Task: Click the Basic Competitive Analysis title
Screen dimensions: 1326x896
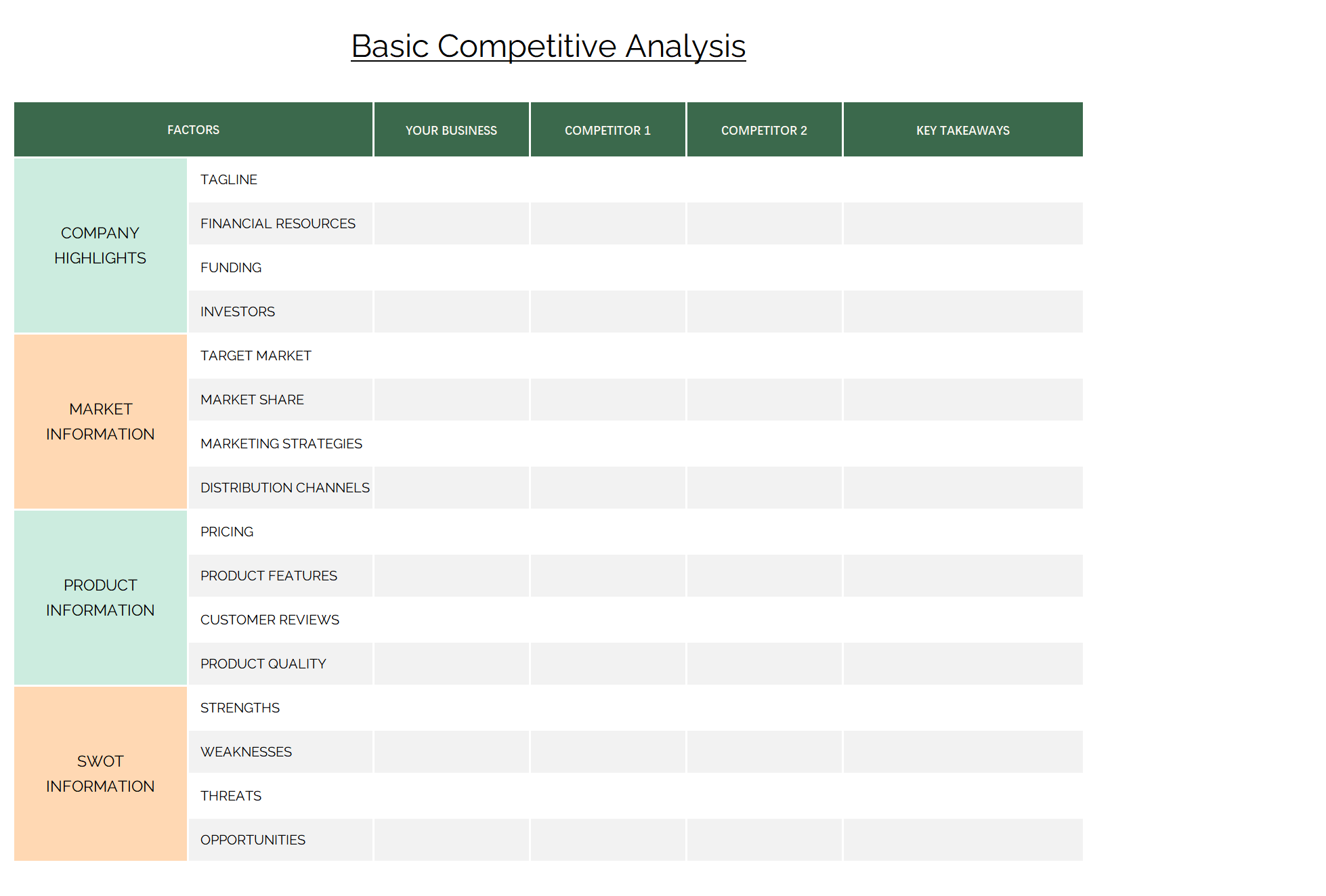Action: (x=548, y=47)
